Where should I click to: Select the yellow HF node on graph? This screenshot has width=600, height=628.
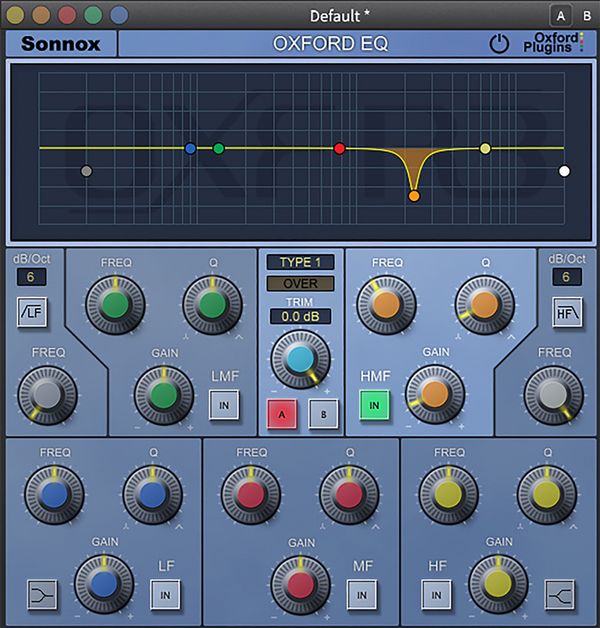(x=485, y=149)
